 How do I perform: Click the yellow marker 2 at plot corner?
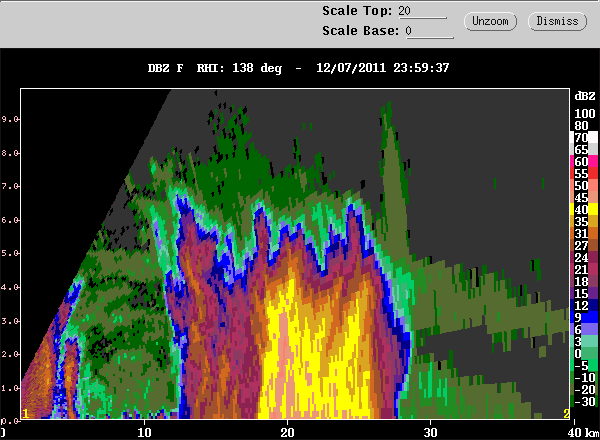click(566, 414)
